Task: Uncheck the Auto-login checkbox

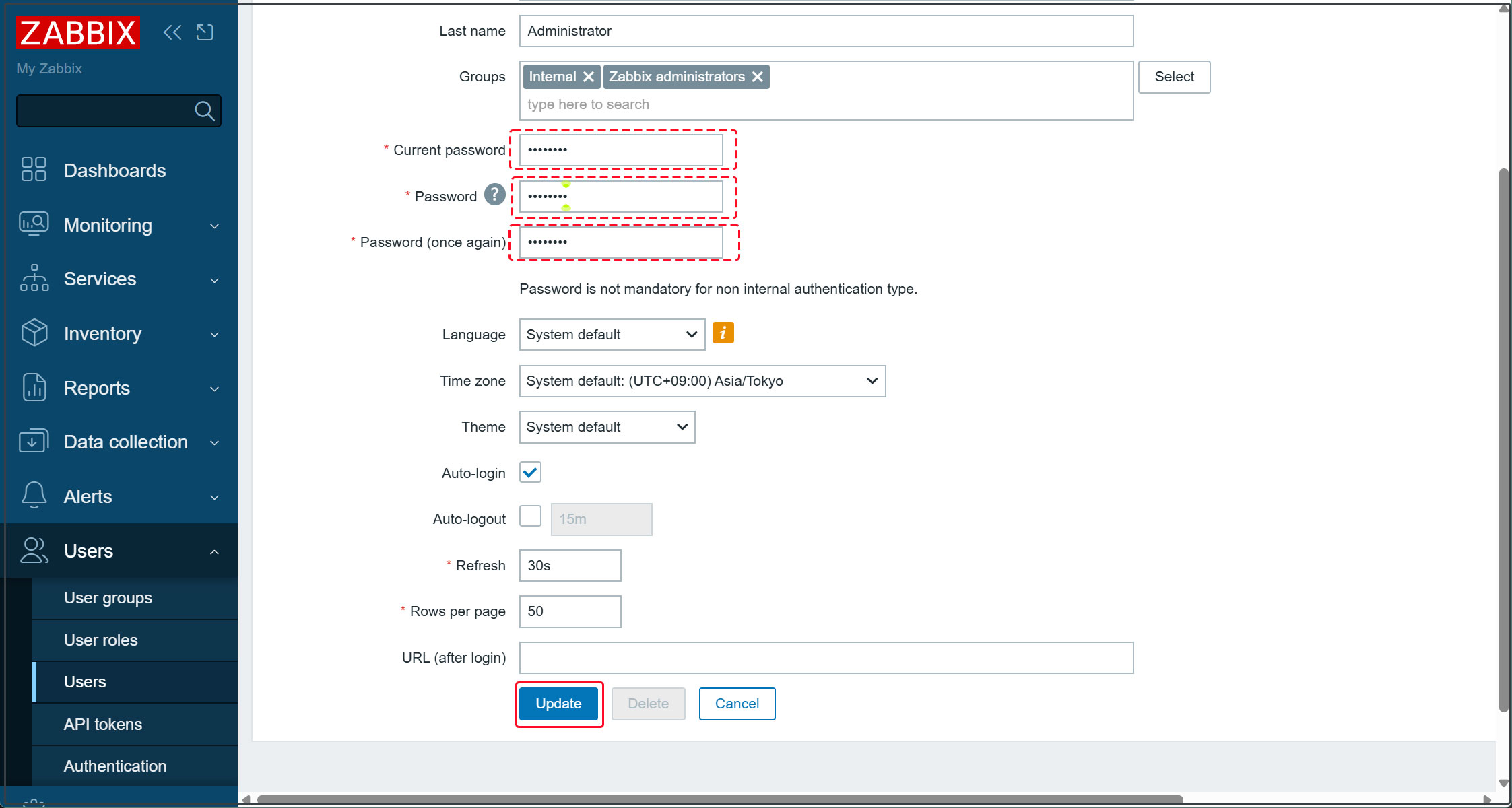Action: (x=530, y=473)
